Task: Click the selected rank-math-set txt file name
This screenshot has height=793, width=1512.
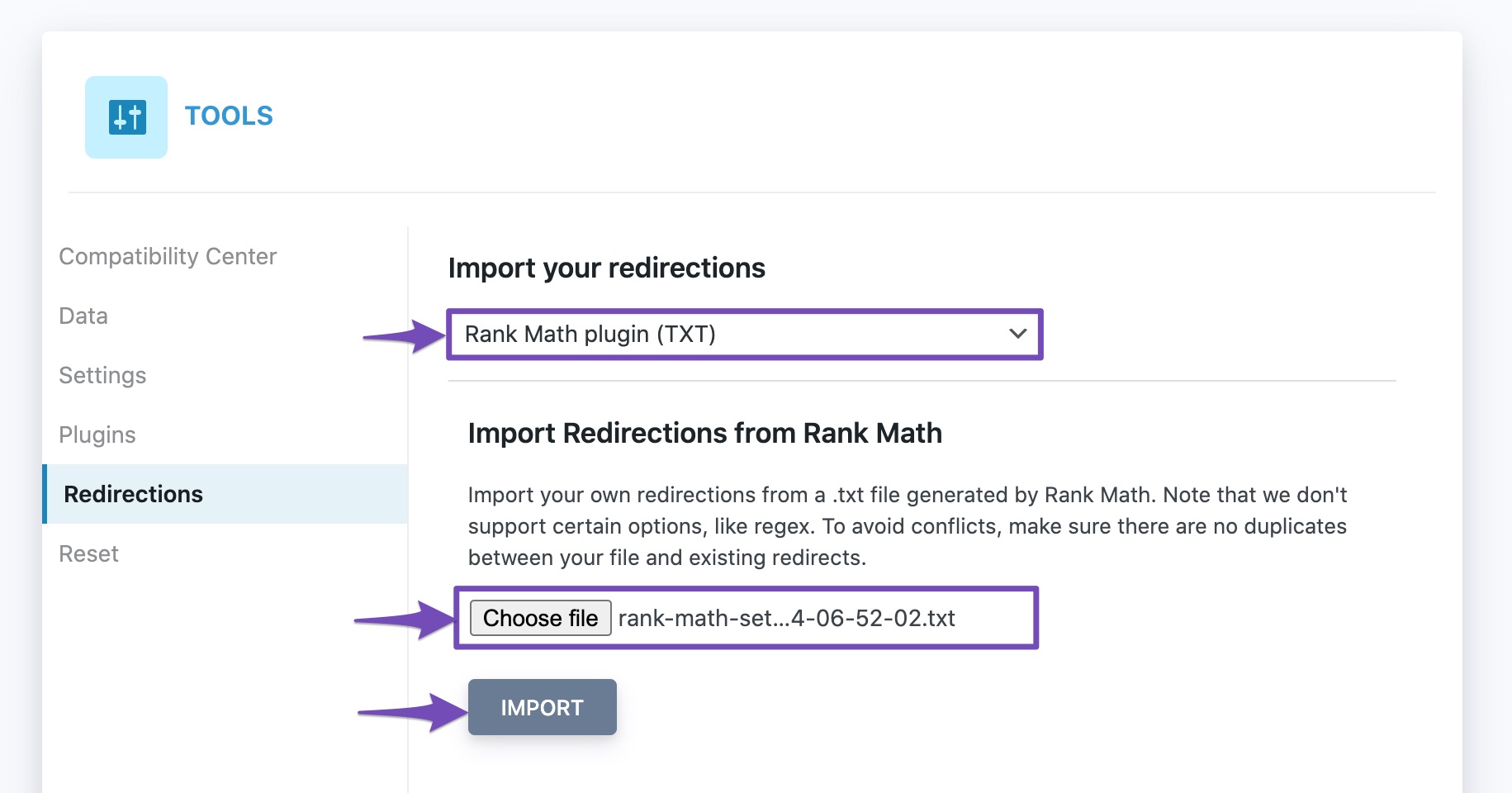Action: click(x=786, y=618)
